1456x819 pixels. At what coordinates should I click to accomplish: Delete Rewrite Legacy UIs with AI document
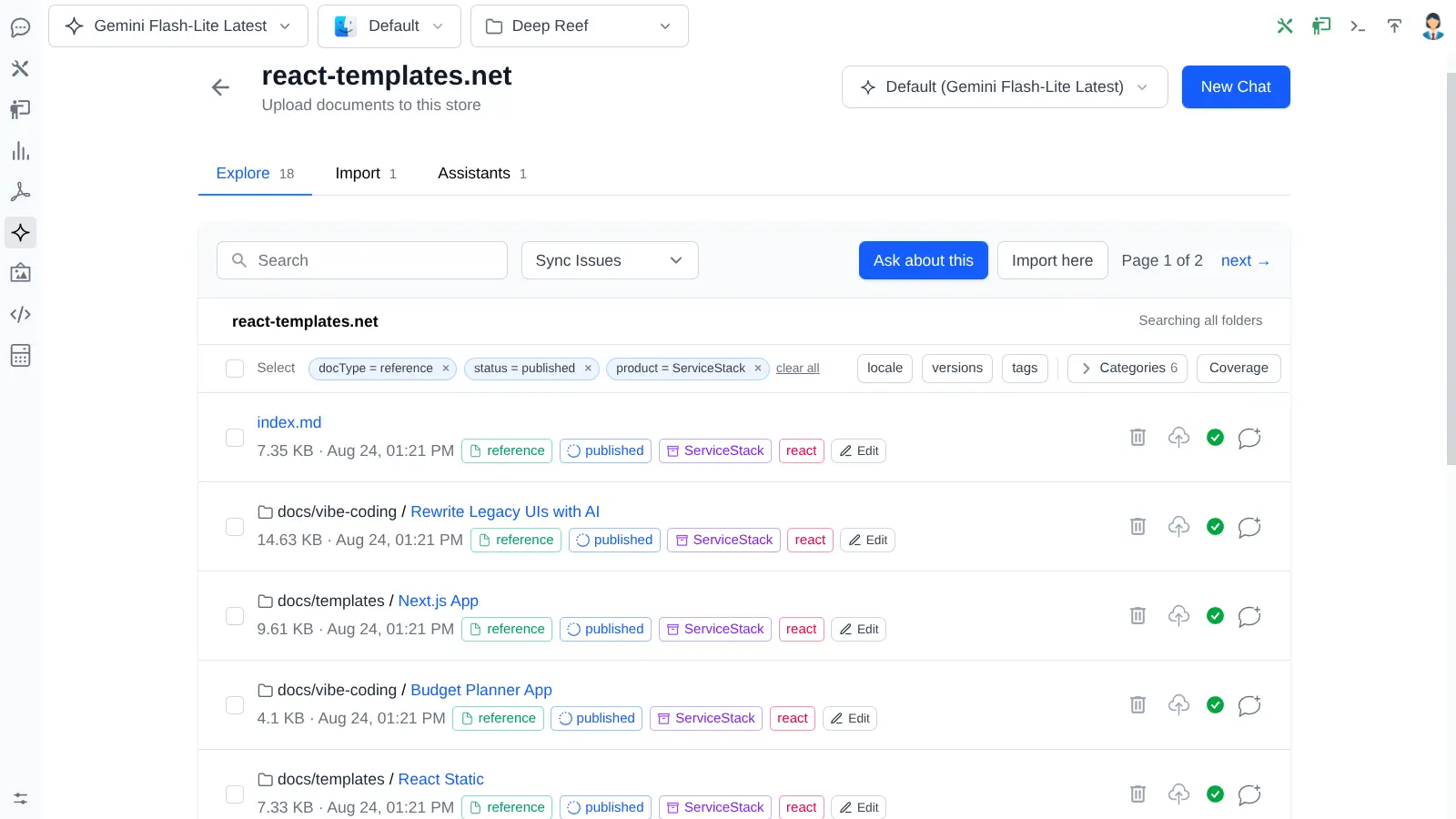1137,526
